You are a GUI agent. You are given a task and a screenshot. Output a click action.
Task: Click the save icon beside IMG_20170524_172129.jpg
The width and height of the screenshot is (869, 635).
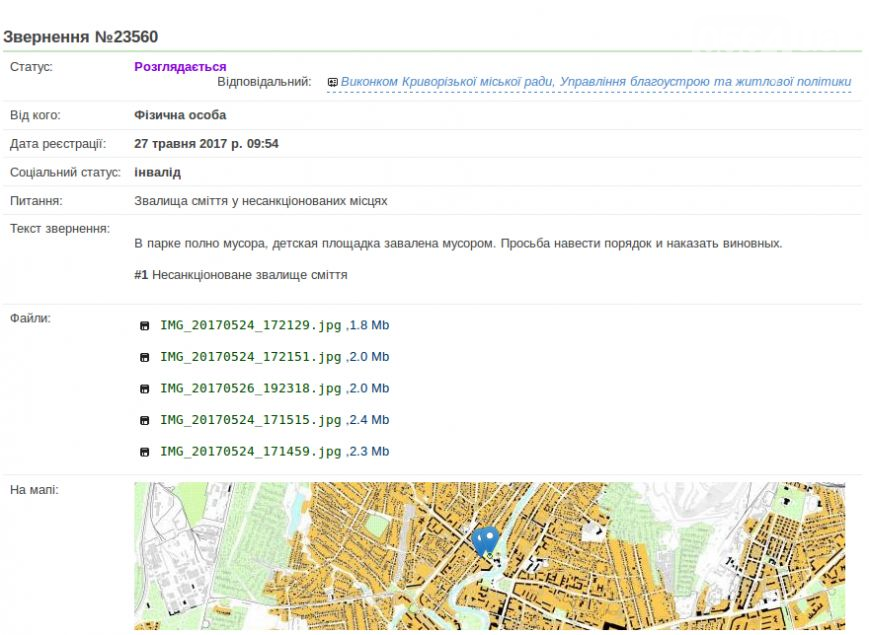(x=145, y=326)
